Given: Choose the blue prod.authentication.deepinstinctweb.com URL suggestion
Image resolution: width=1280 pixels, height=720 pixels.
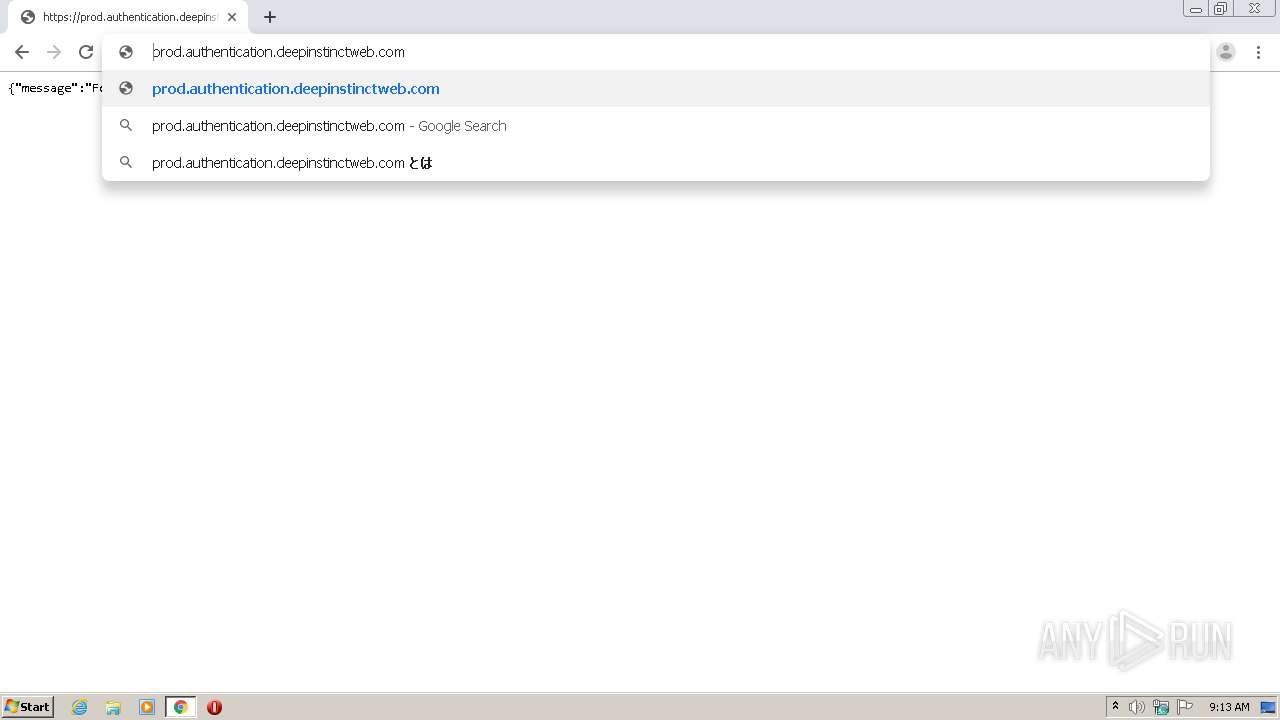Looking at the screenshot, I should tap(656, 89).
